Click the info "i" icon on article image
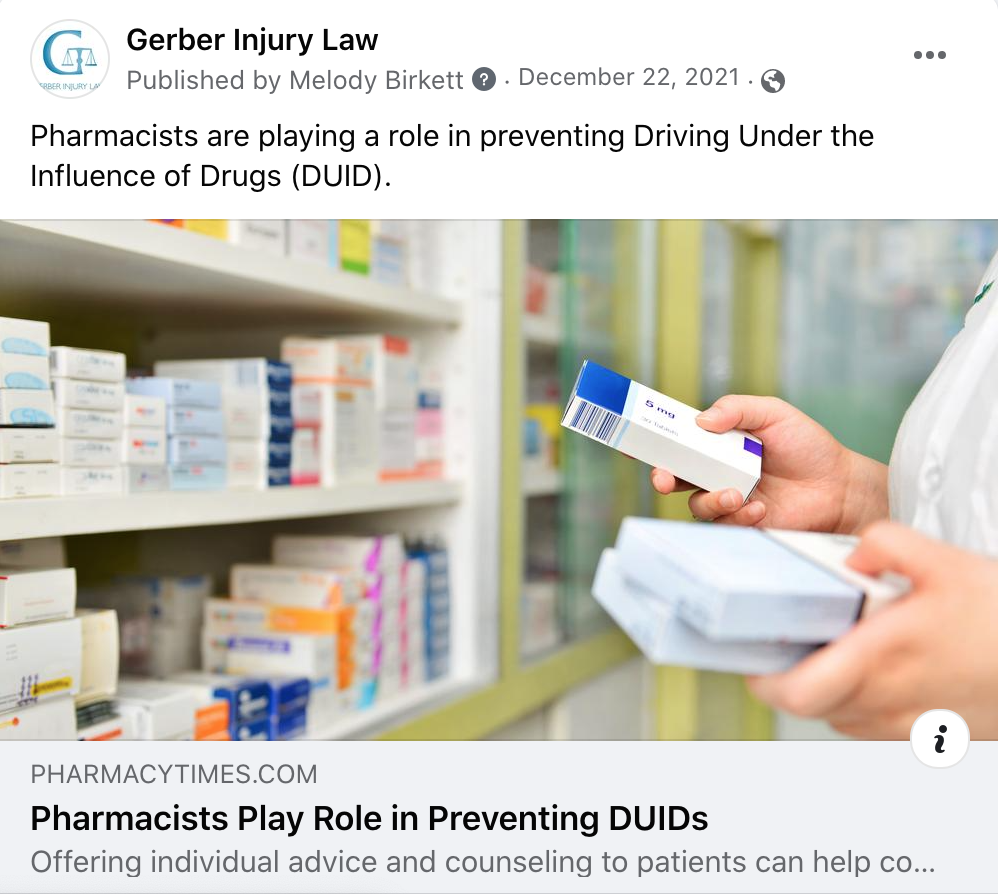998x894 pixels. click(x=940, y=738)
